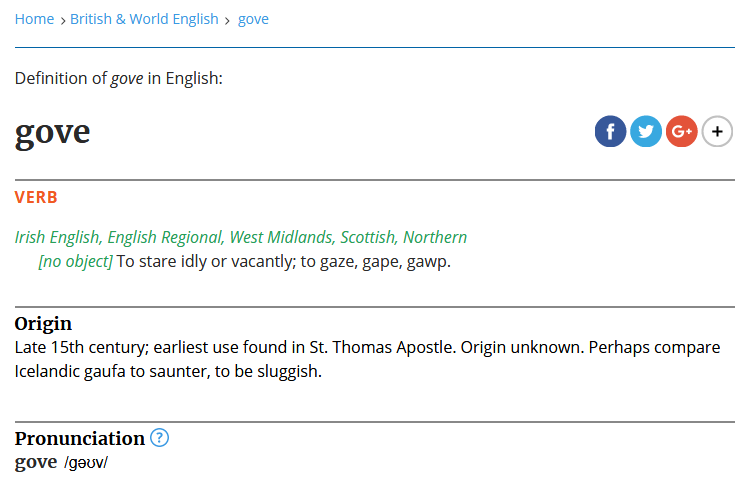Open the Pronunciation help question mark
This screenshot has height=488, width=744.
coord(159,438)
